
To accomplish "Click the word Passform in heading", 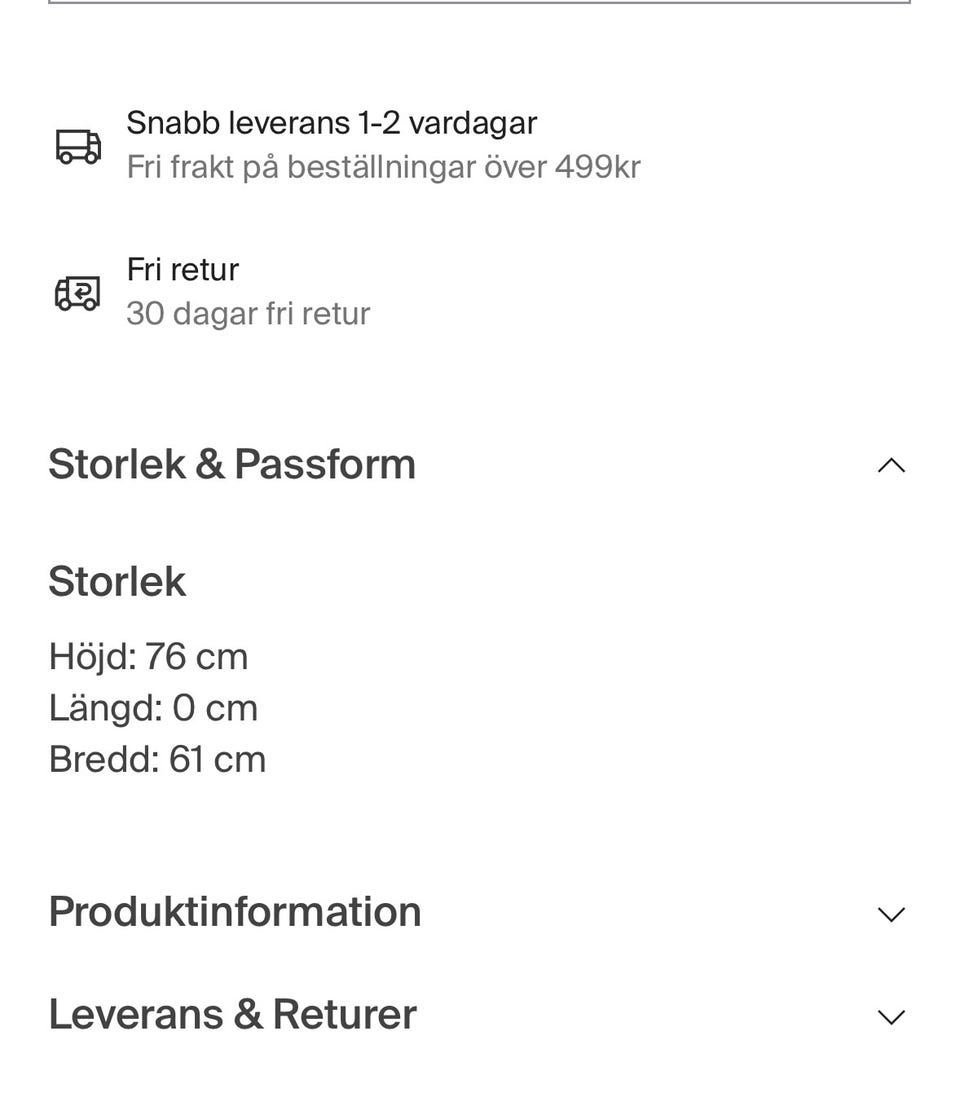I will (325, 464).
